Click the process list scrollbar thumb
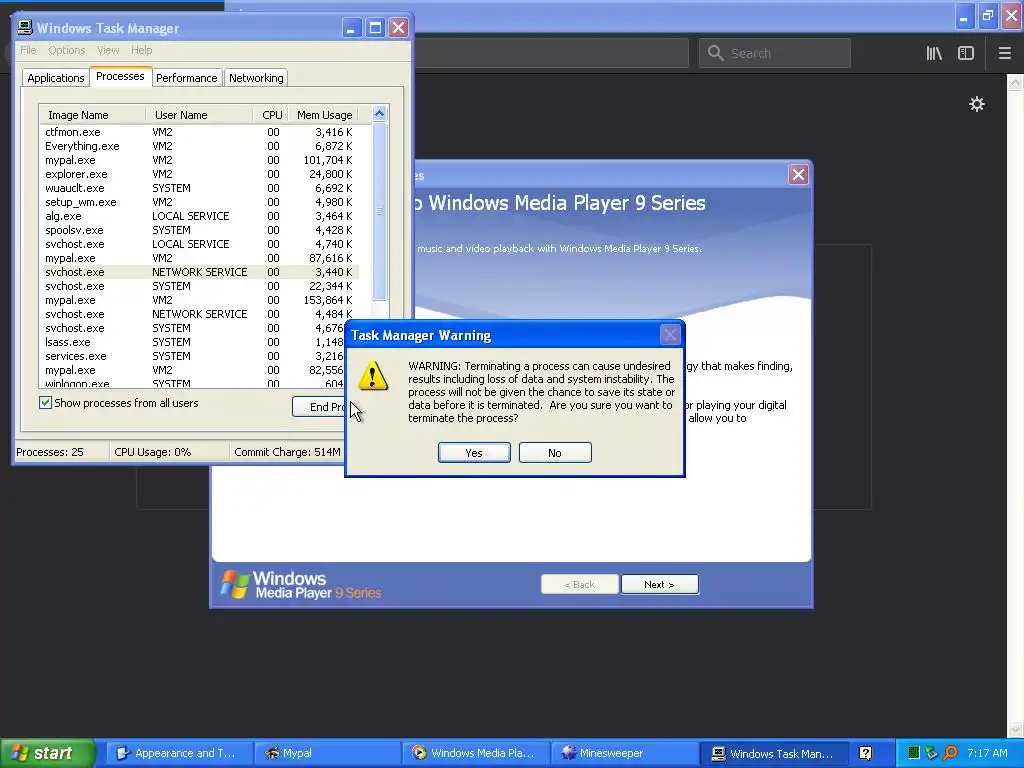This screenshot has height=768, width=1024. point(379,211)
